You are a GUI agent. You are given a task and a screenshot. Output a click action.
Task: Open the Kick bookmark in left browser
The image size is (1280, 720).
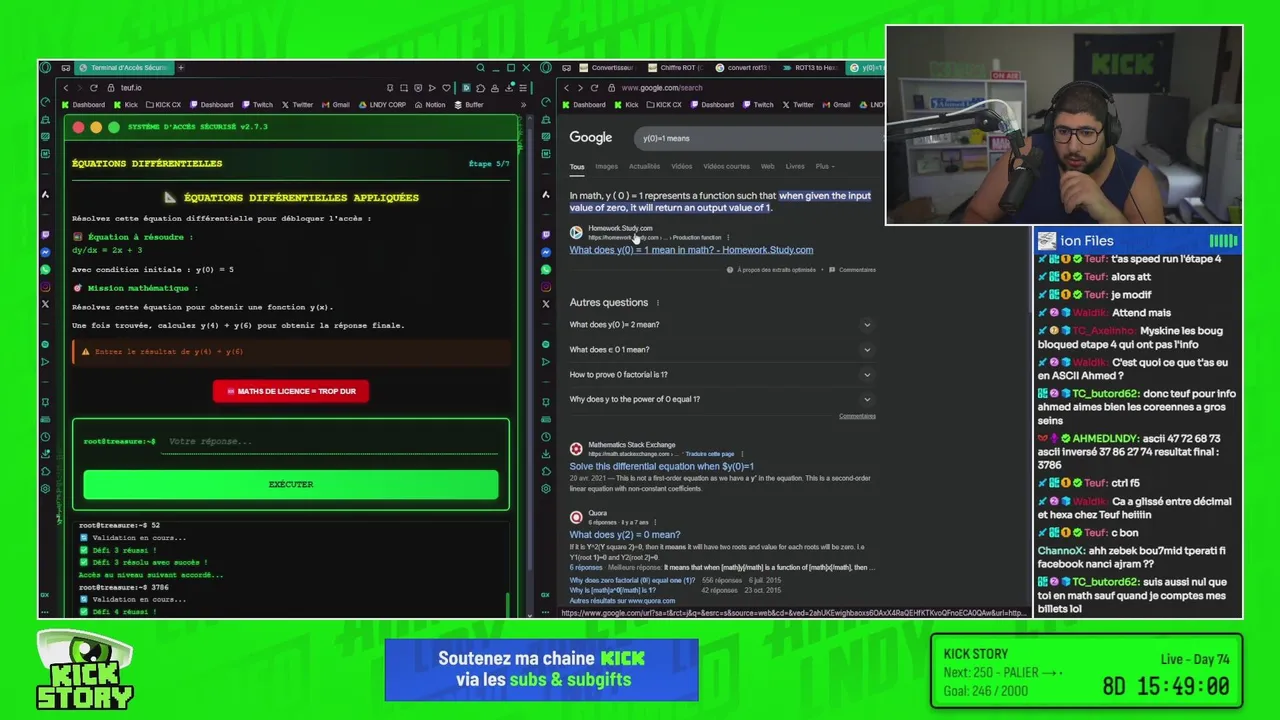125,104
